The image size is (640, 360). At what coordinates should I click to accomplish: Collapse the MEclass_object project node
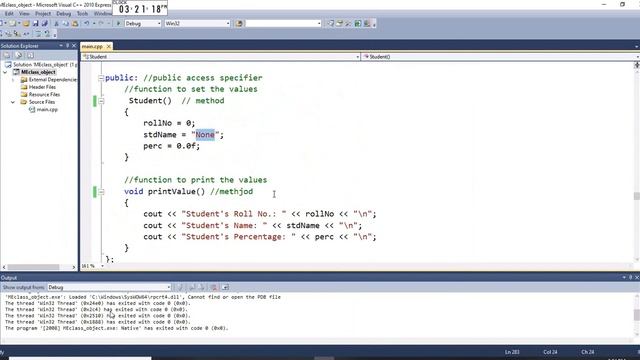click(5, 72)
